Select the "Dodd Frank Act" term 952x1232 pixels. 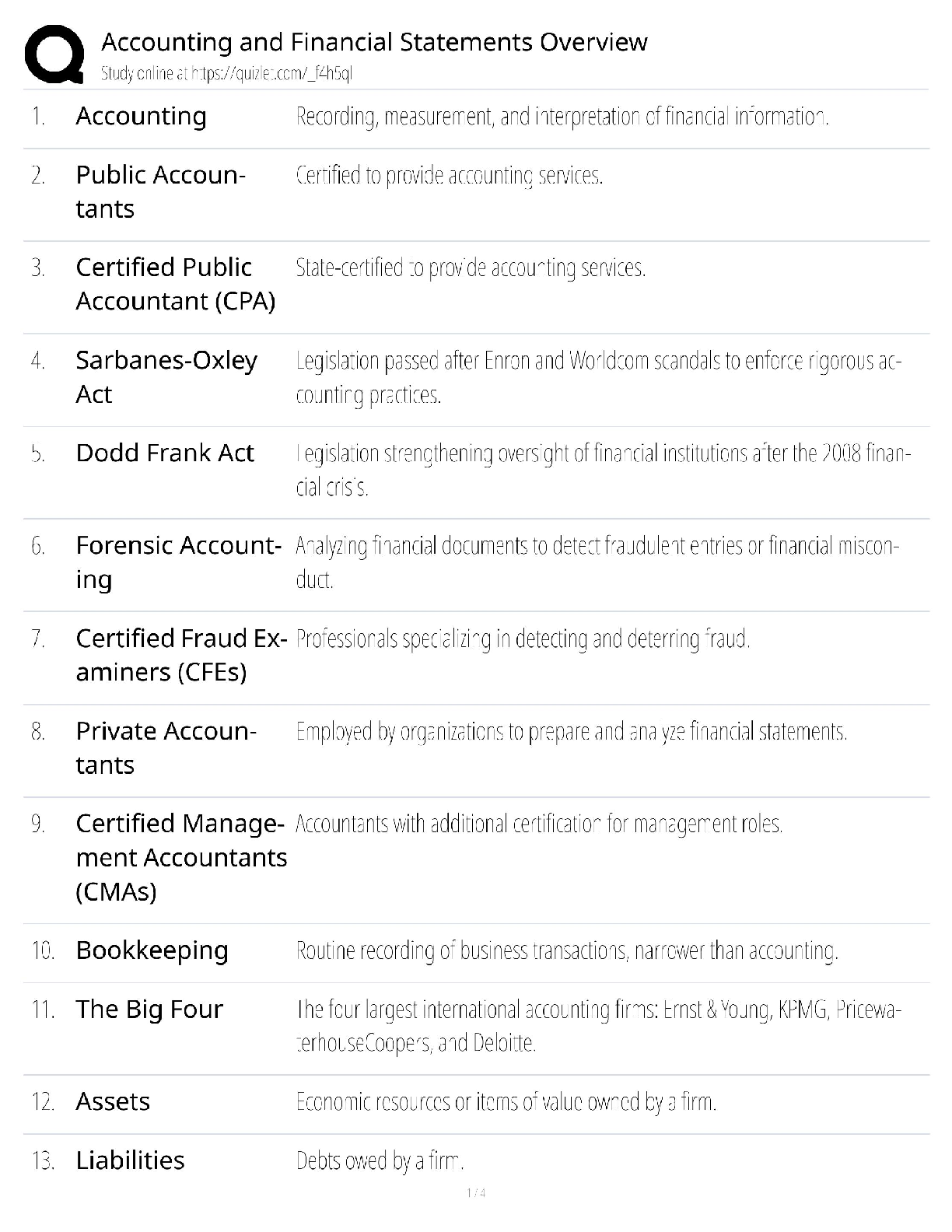tap(164, 453)
